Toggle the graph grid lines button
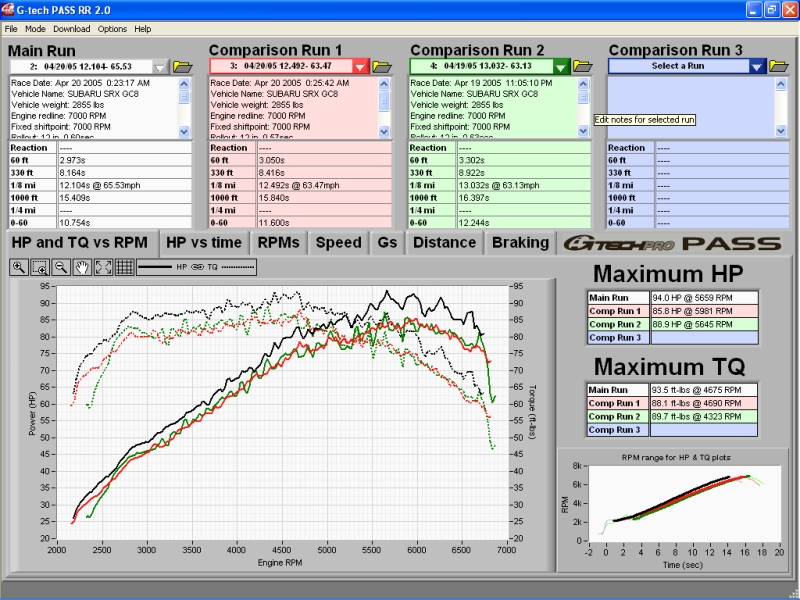Image resolution: width=800 pixels, height=600 pixels. pos(124,267)
